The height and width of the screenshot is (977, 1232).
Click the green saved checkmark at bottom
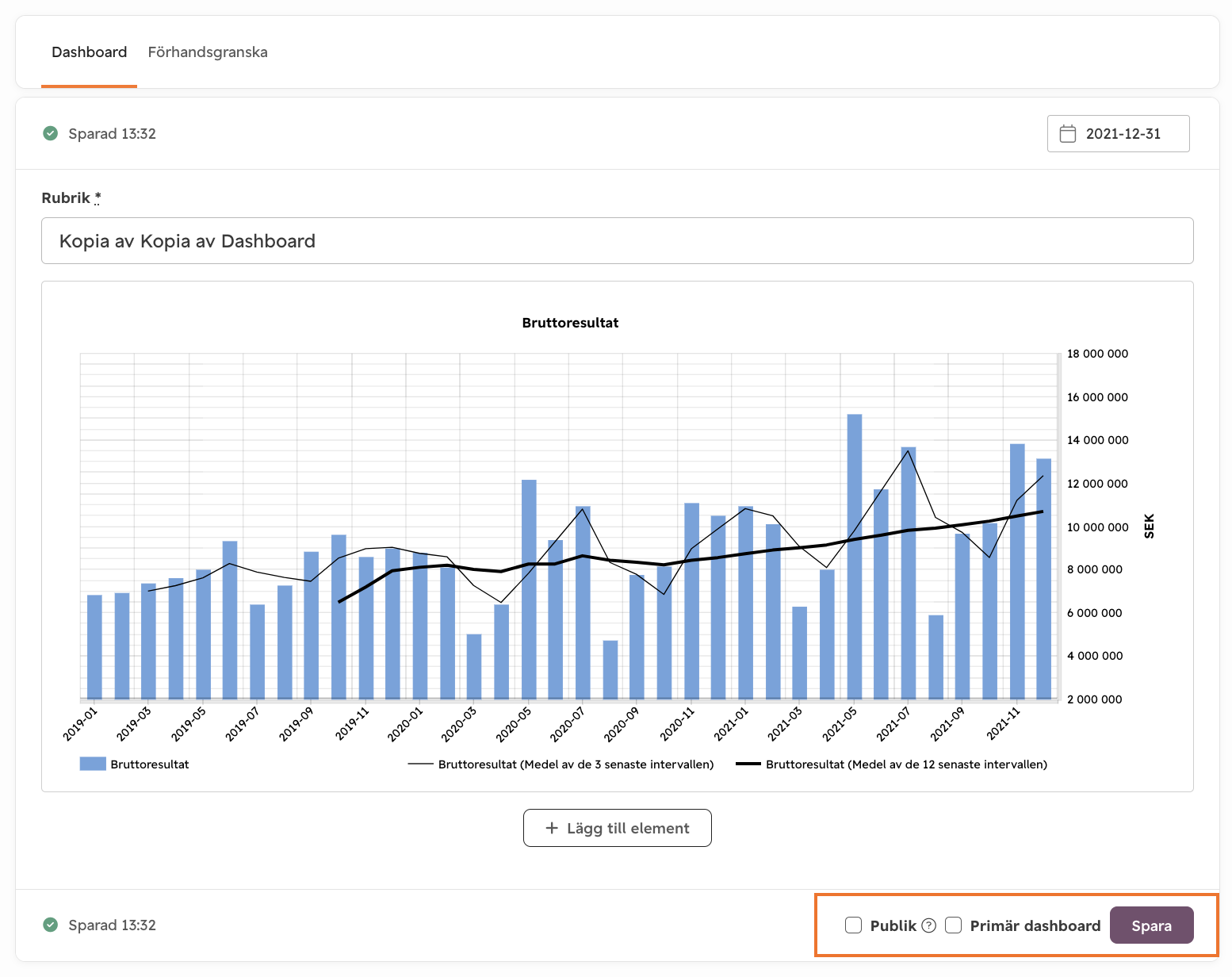click(50, 925)
